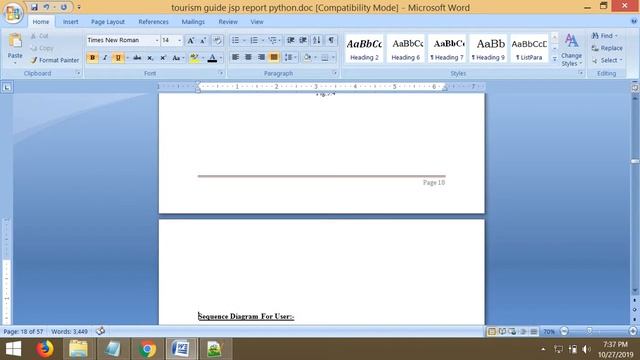Apply numbered list
This screenshot has height=360, width=640.
[x=254, y=40]
